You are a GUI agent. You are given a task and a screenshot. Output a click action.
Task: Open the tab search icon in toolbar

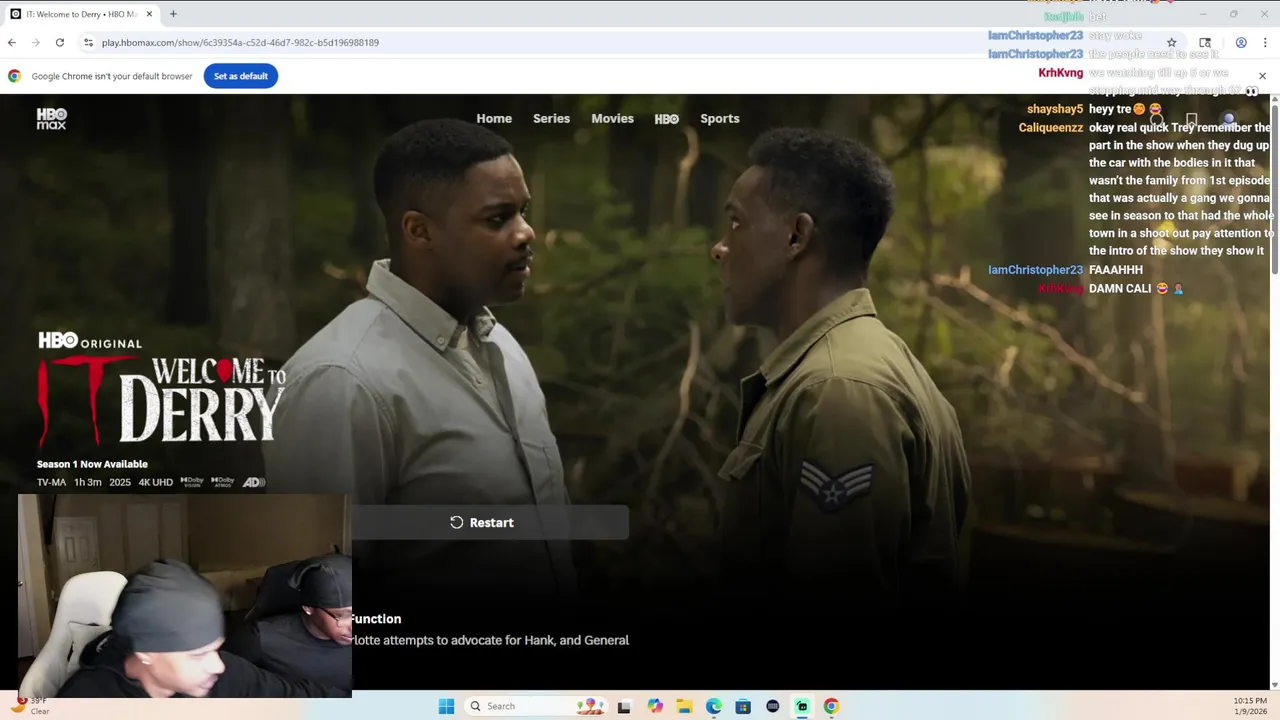pos(1205,42)
